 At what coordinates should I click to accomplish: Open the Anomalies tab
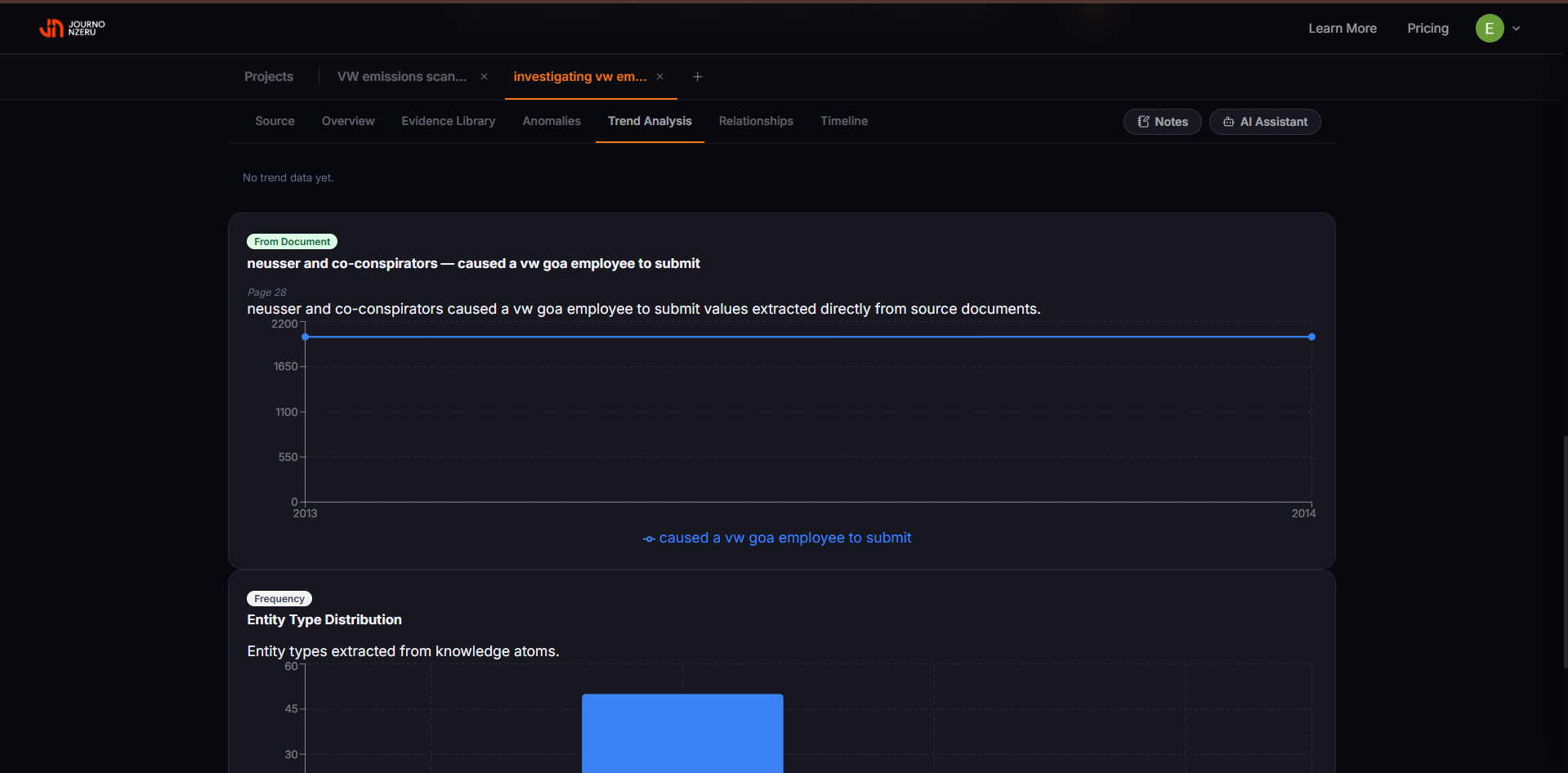coord(552,121)
